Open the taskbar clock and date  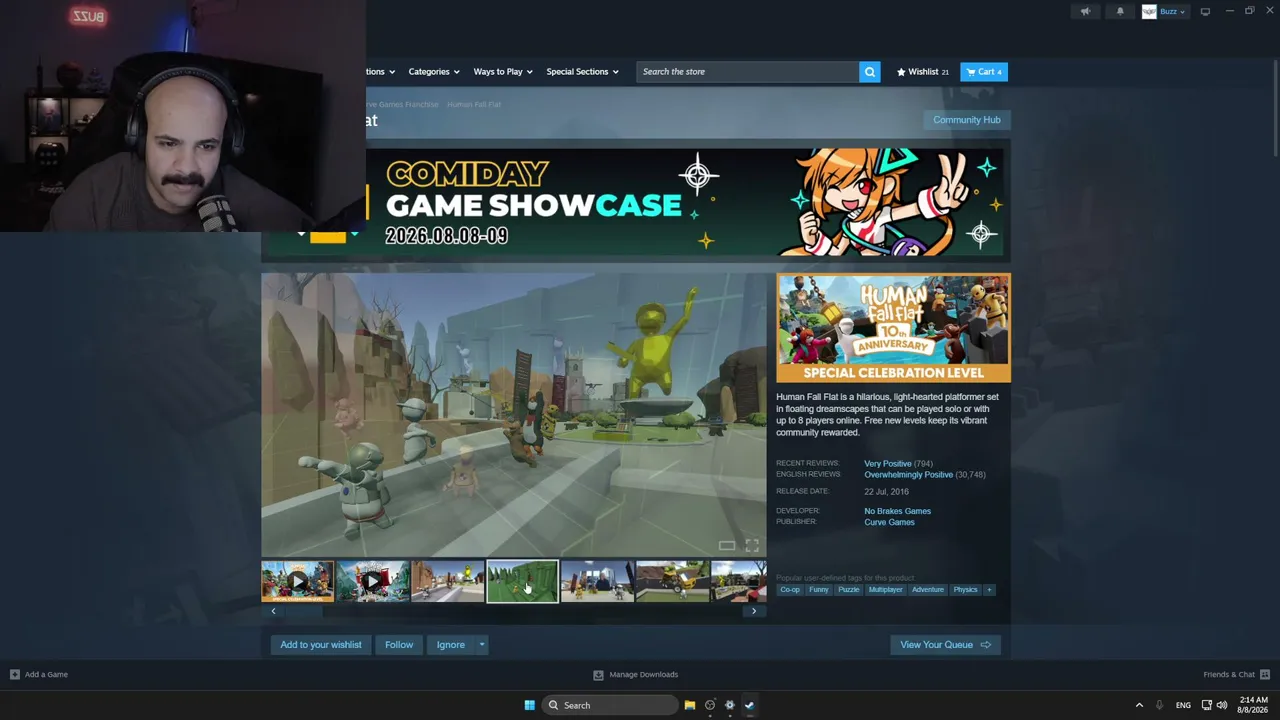[1253, 705]
